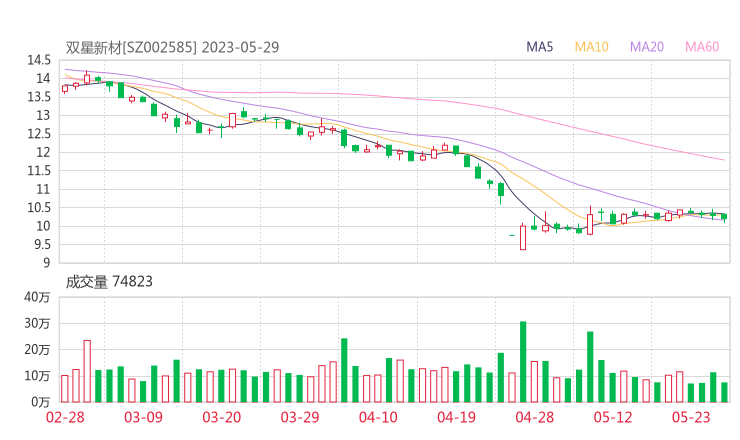
Task: Click the 40万 volume axis label
Action: [x=37, y=297]
